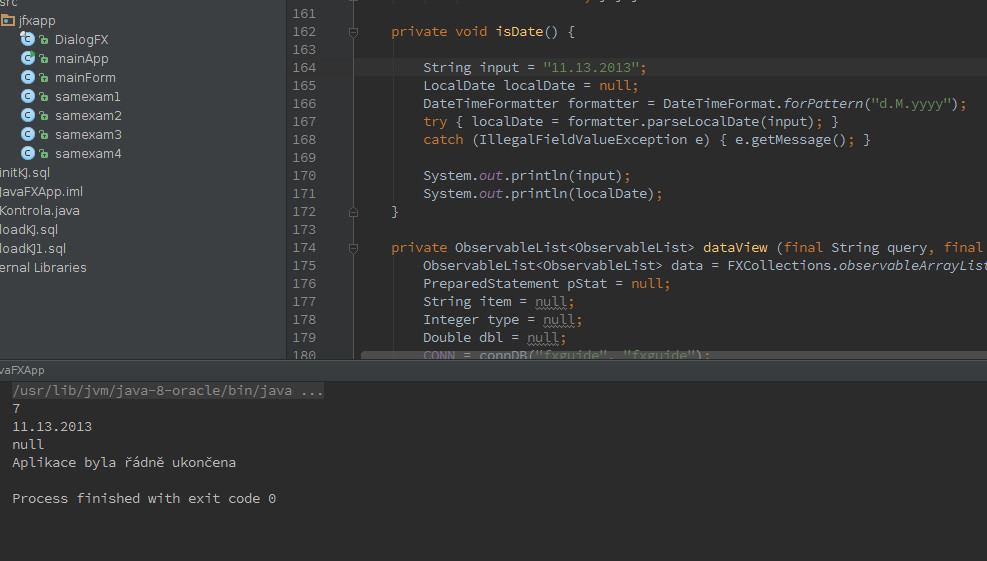Place cursor on the isDate method name
This screenshot has height=561, width=987.
(519, 31)
